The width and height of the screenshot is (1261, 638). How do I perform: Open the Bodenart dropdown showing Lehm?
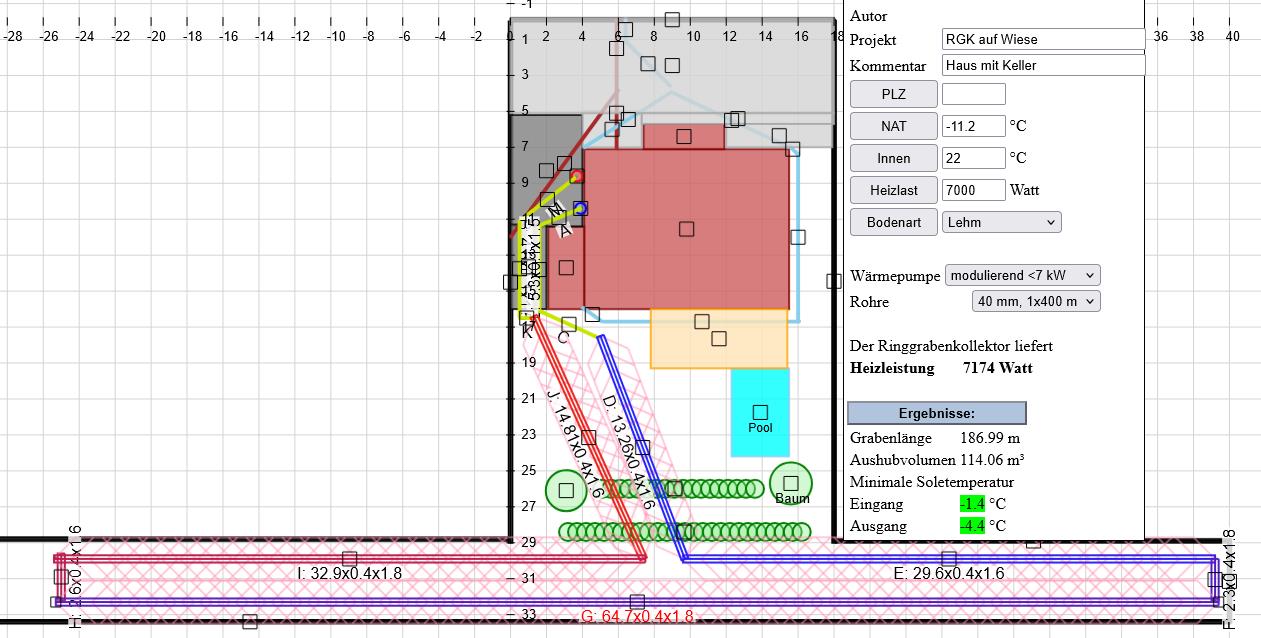coord(1001,222)
